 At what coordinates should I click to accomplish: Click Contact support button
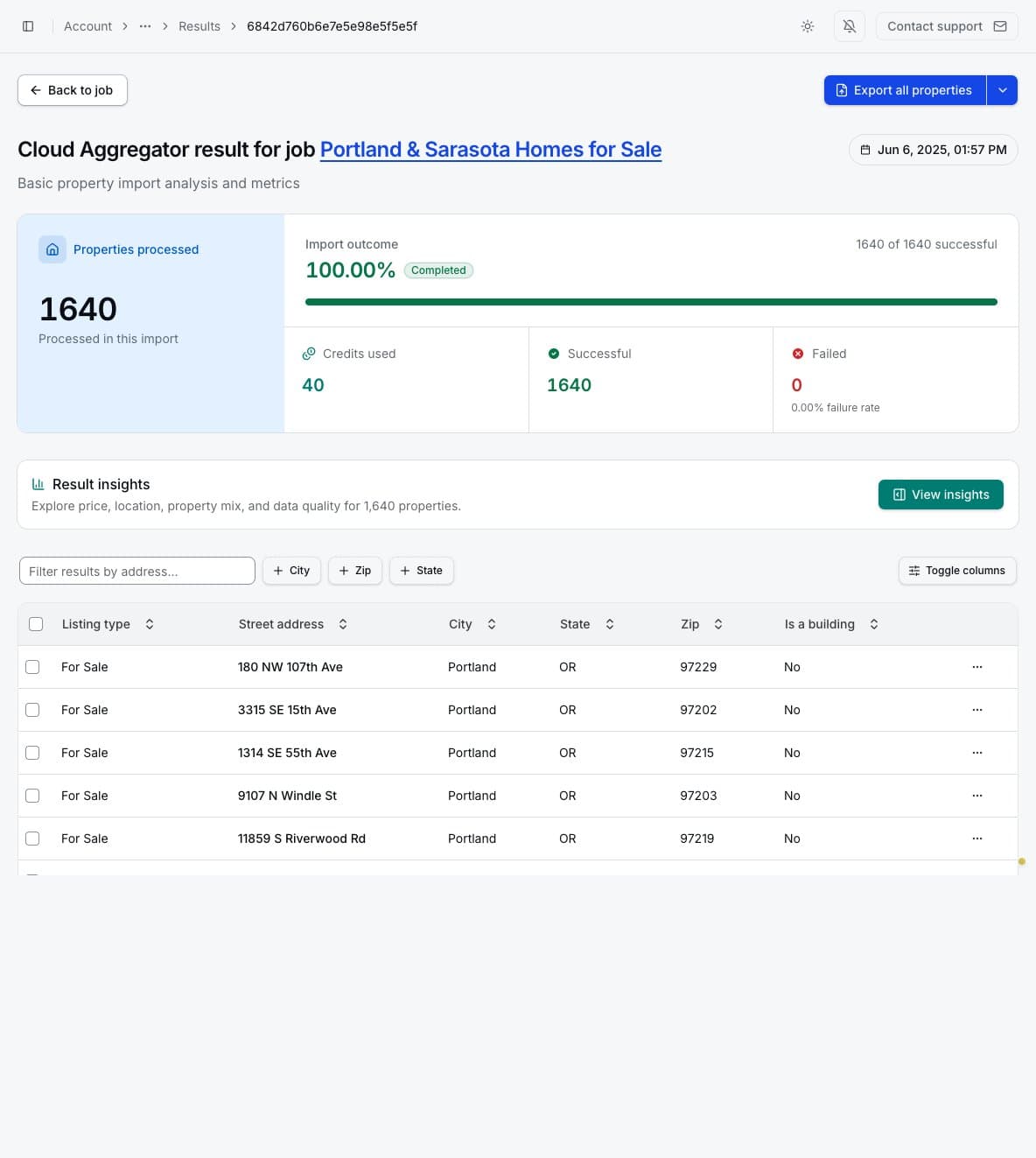point(947,26)
